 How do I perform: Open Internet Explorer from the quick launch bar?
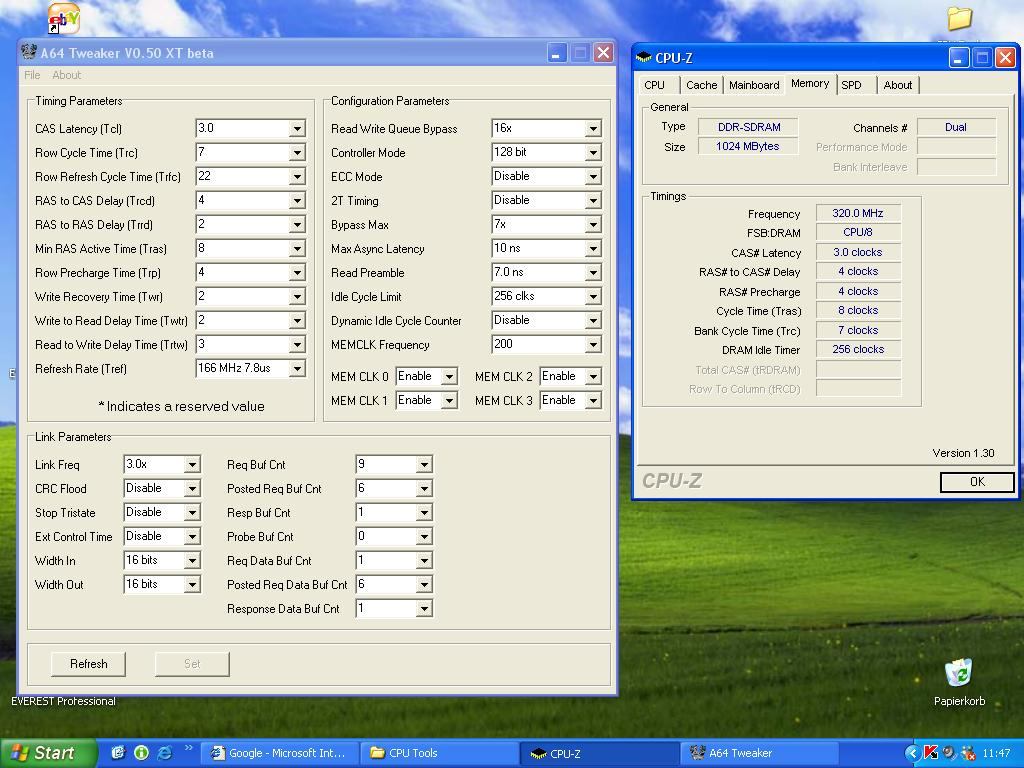pyautogui.click(x=165, y=752)
